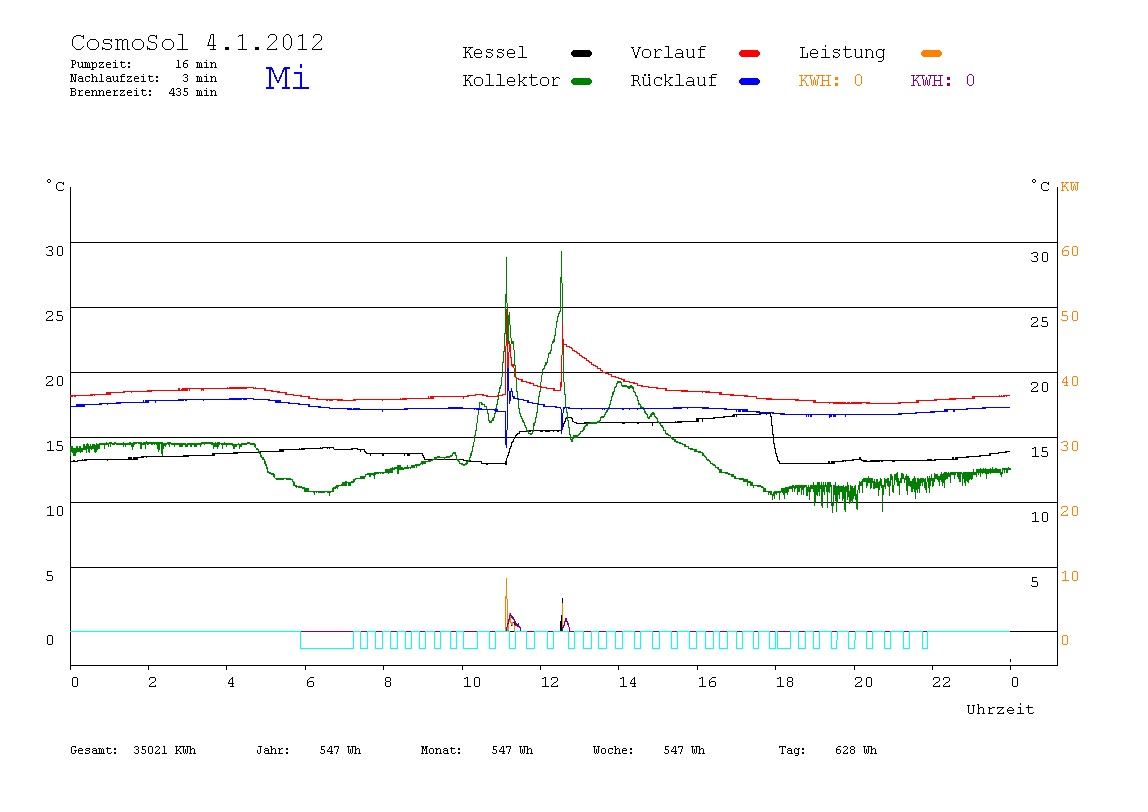1148x812 pixels.
Task: Click the "Kollektor" legend label
Action: click(511, 81)
